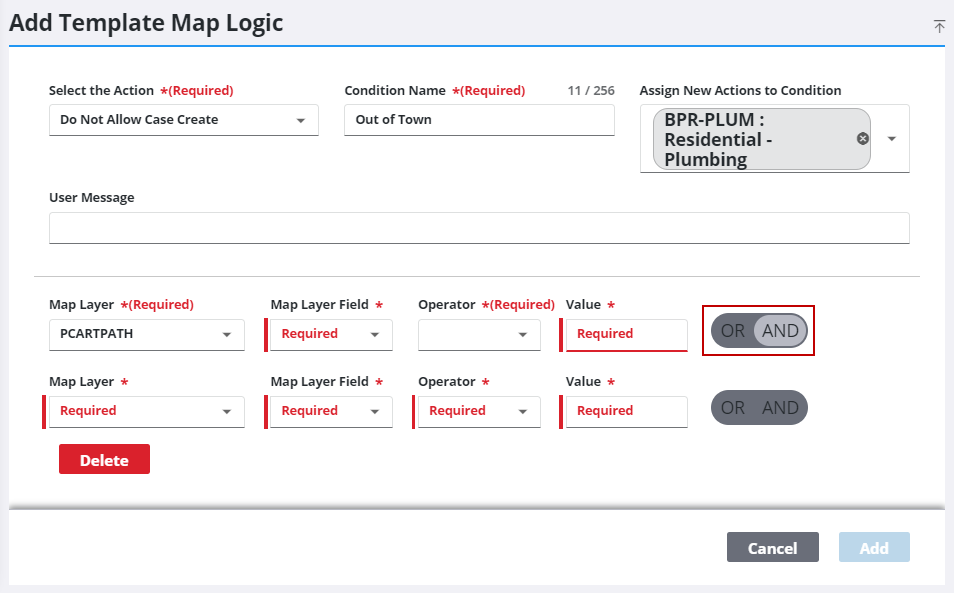Select OR on the second condition row
This screenshot has width=954, height=593.
731,407
